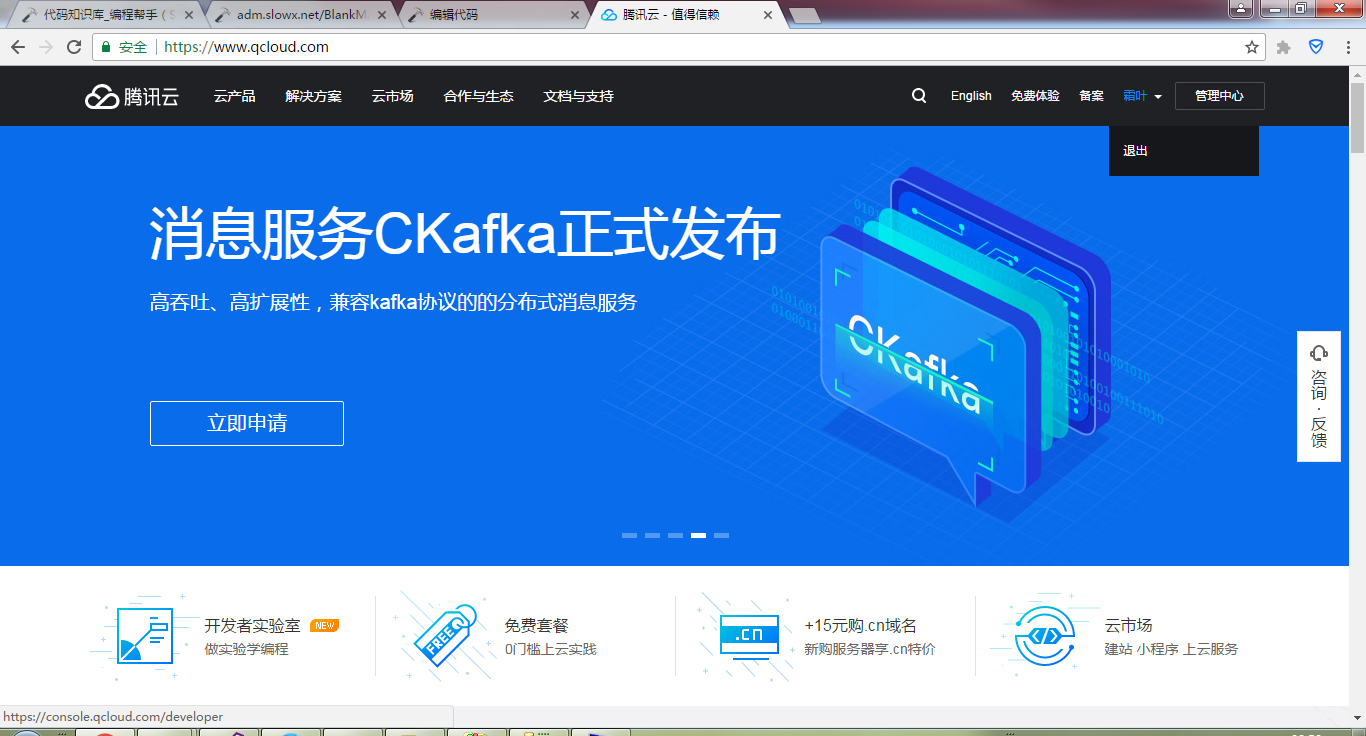Open the 咨询·反馈 side panel
This screenshot has height=736, width=1366.
1319,396
